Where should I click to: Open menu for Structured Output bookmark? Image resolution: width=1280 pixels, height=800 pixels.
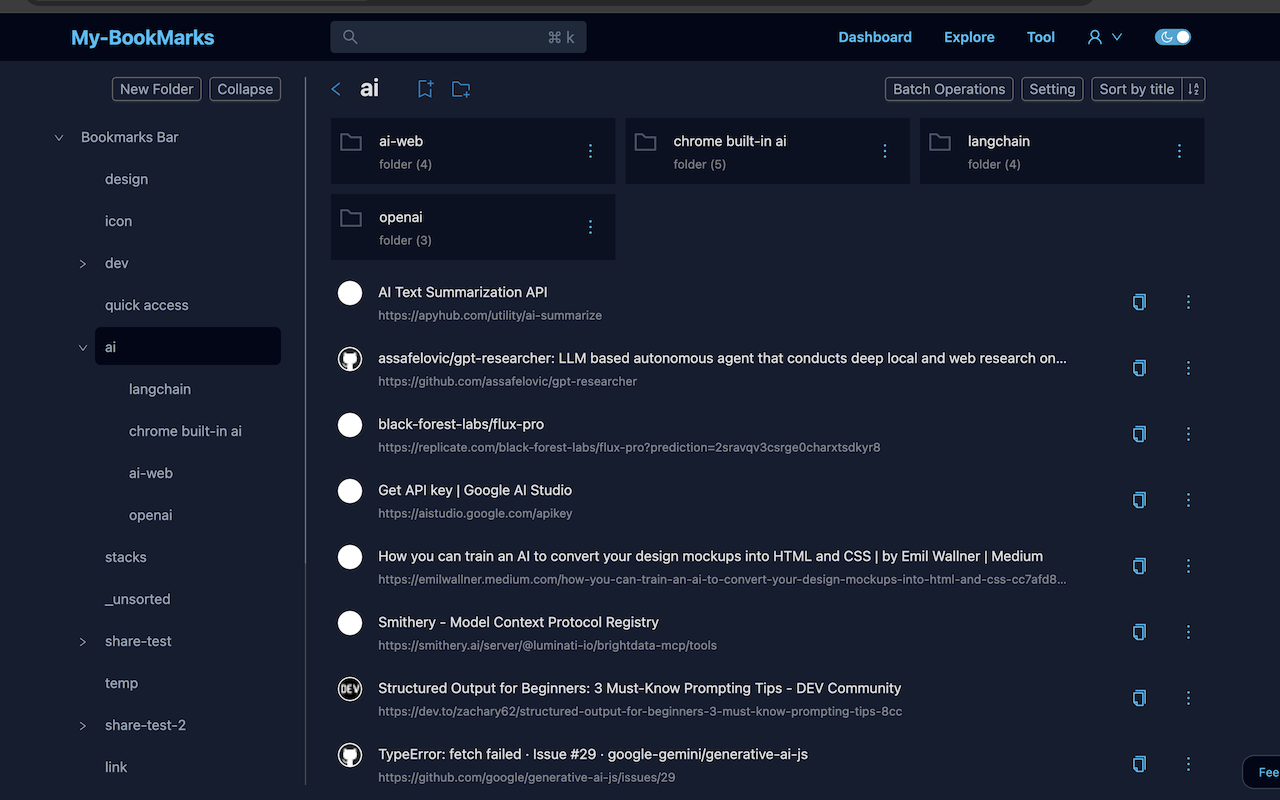1188,698
